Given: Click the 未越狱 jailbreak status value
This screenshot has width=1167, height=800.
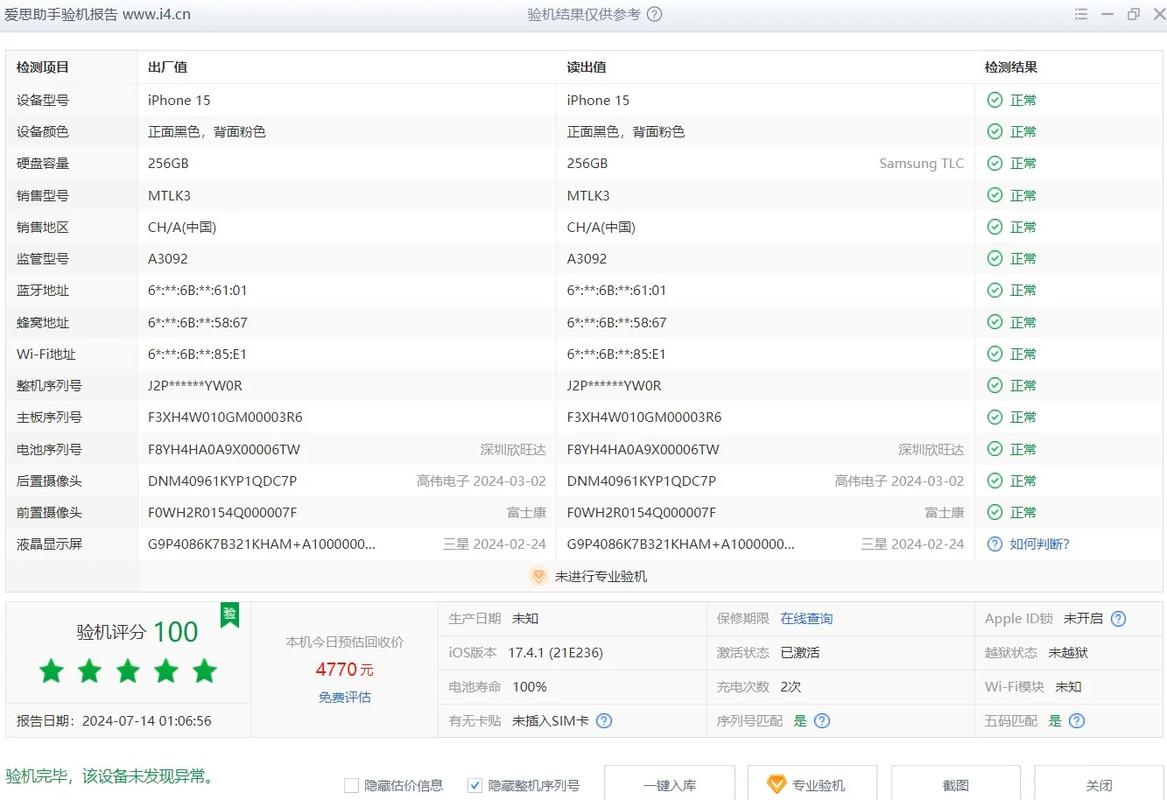Looking at the screenshot, I should [1068, 653].
